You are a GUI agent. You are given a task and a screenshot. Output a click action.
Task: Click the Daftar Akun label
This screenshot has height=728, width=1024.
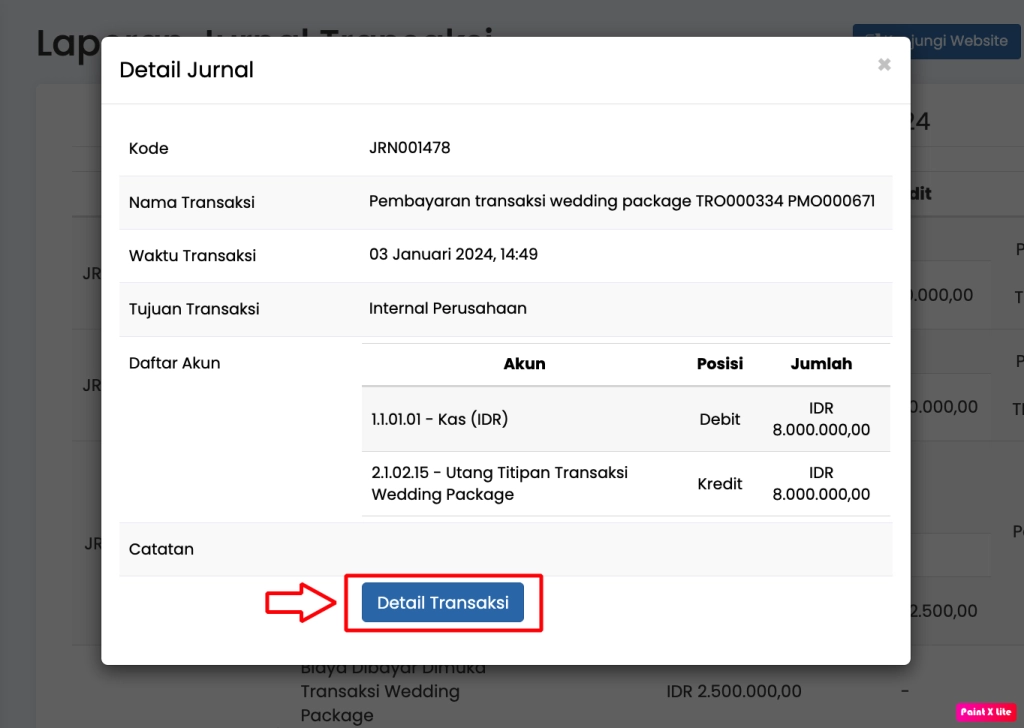point(174,363)
